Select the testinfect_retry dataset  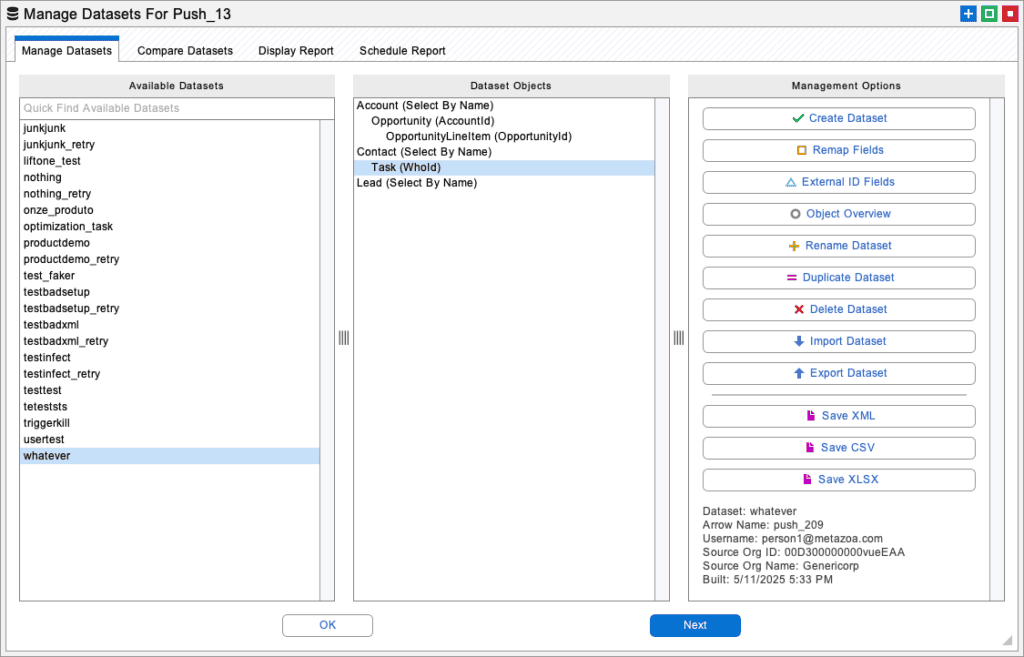170,374
